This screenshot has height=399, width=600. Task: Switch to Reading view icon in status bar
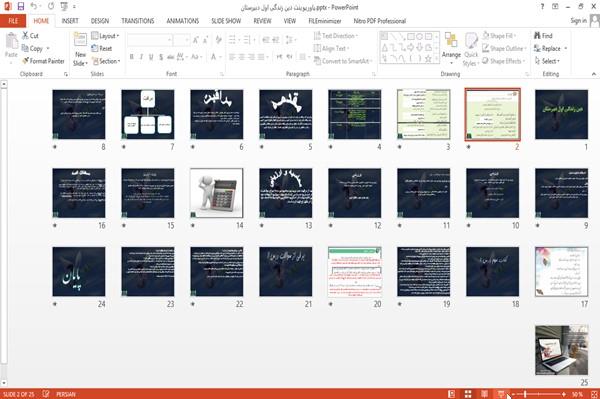(x=484, y=394)
